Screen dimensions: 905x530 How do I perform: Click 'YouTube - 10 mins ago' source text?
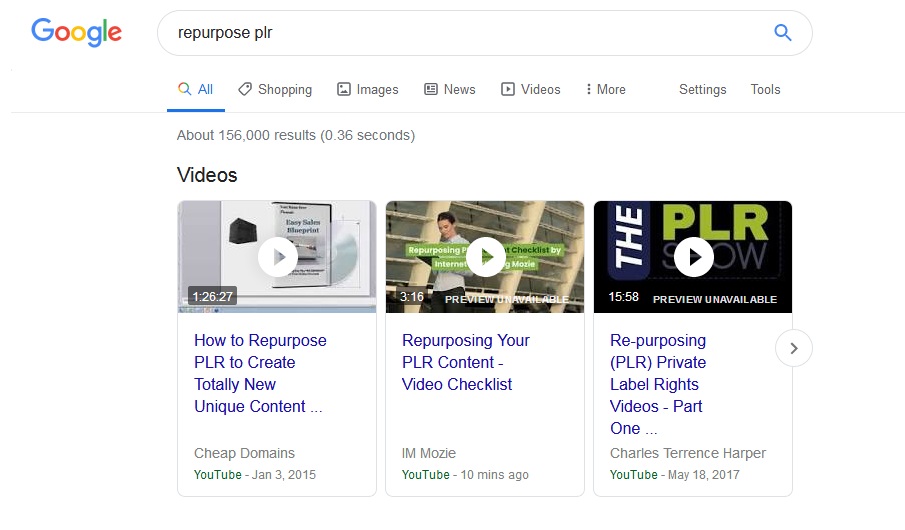click(x=465, y=475)
